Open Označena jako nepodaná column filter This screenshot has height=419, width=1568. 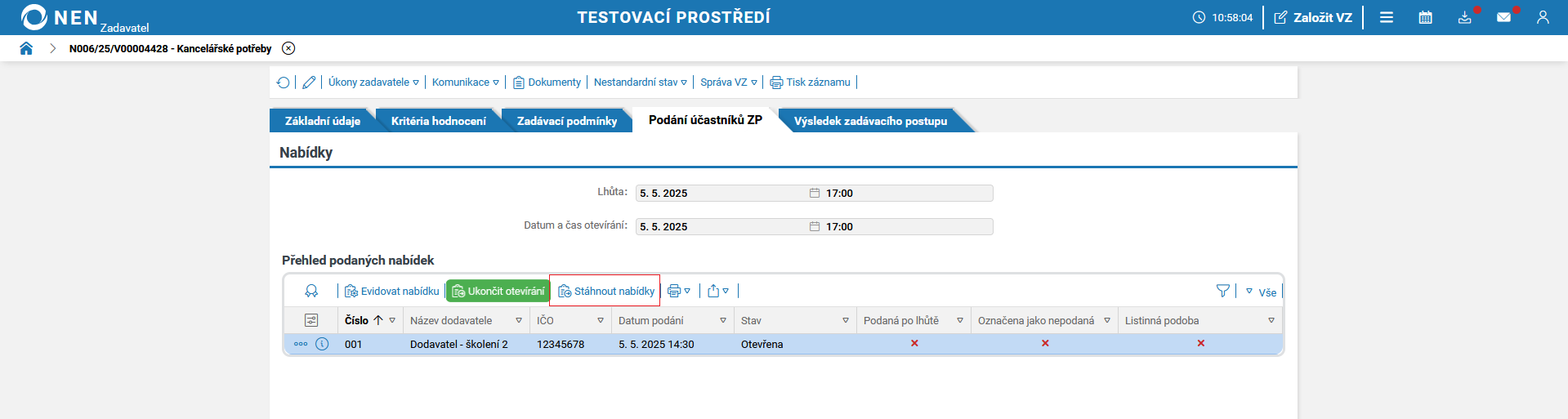(x=1107, y=321)
